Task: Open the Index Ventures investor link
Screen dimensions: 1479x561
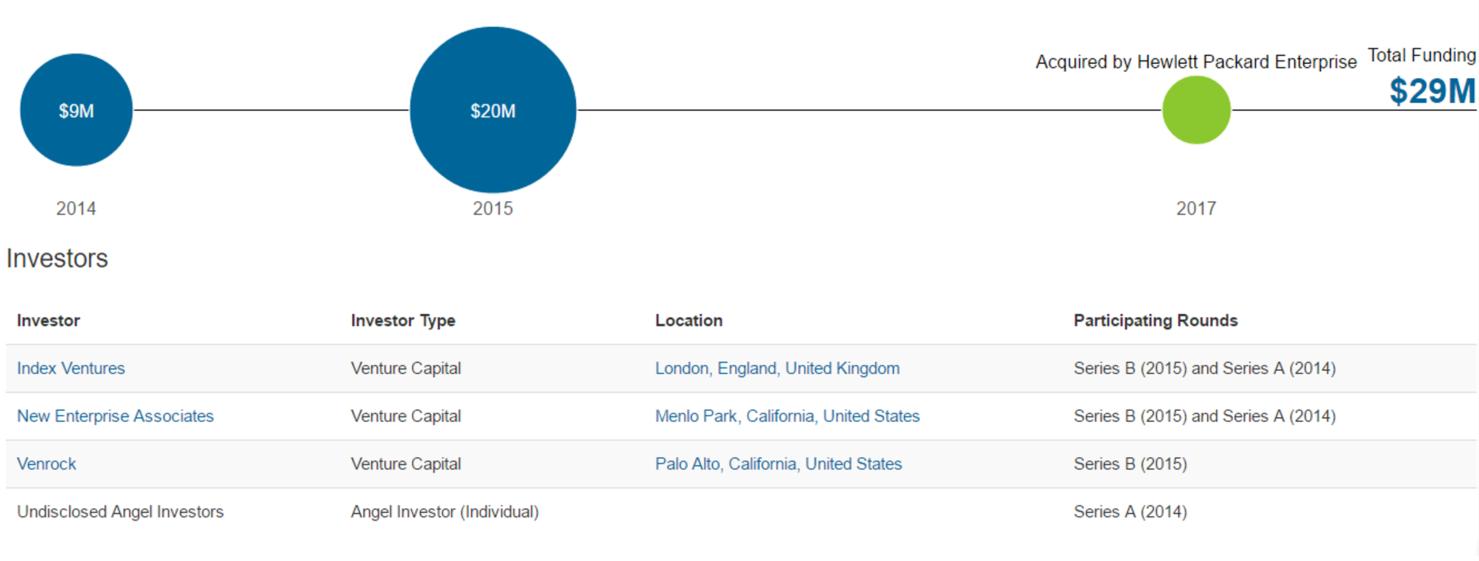Action: [71, 368]
